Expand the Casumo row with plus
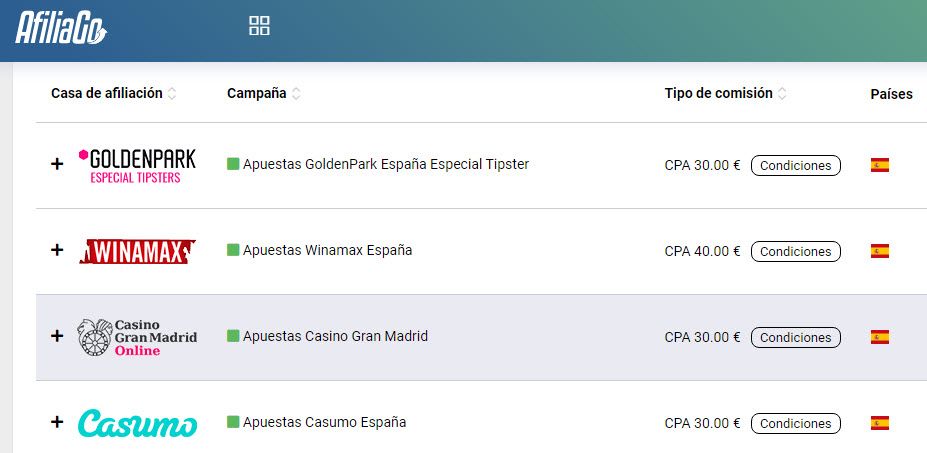The height and width of the screenshot is (453, 927). point(57,423)
